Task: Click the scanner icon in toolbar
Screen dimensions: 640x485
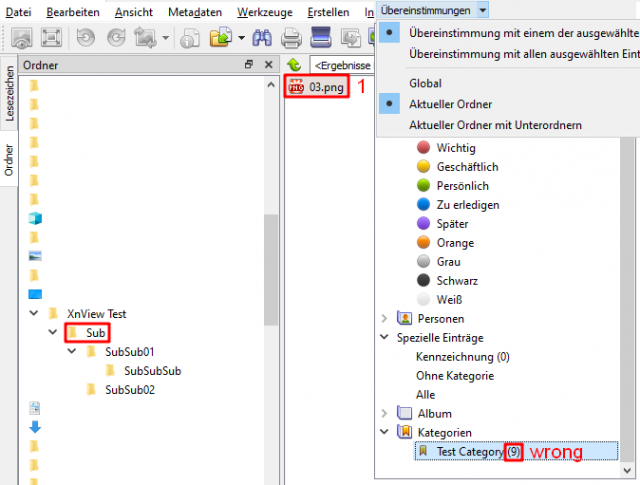Action: pyautogui.click(x=320, y=37)
